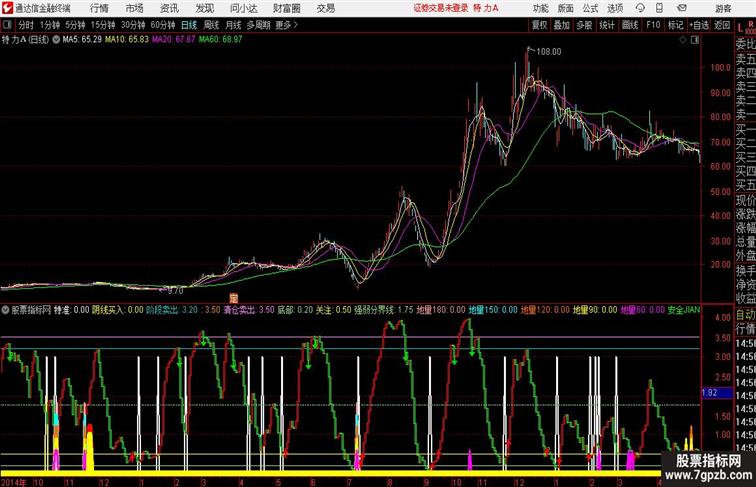Screen dimensions: 756x487
Task: Click the MA20: 67.67 indicator value
Action: 174,40
